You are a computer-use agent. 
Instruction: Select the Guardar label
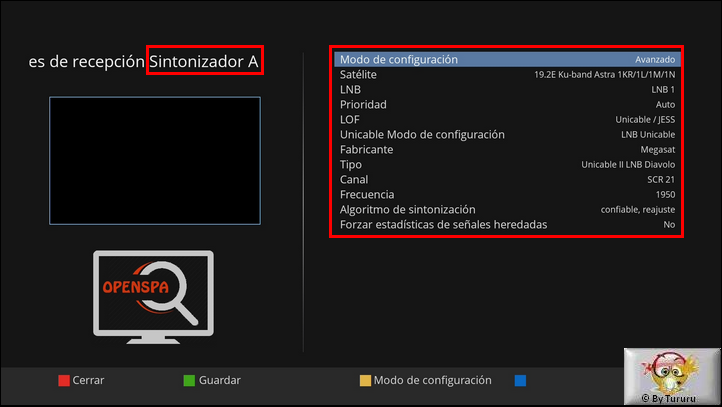(x=220, y=380)
